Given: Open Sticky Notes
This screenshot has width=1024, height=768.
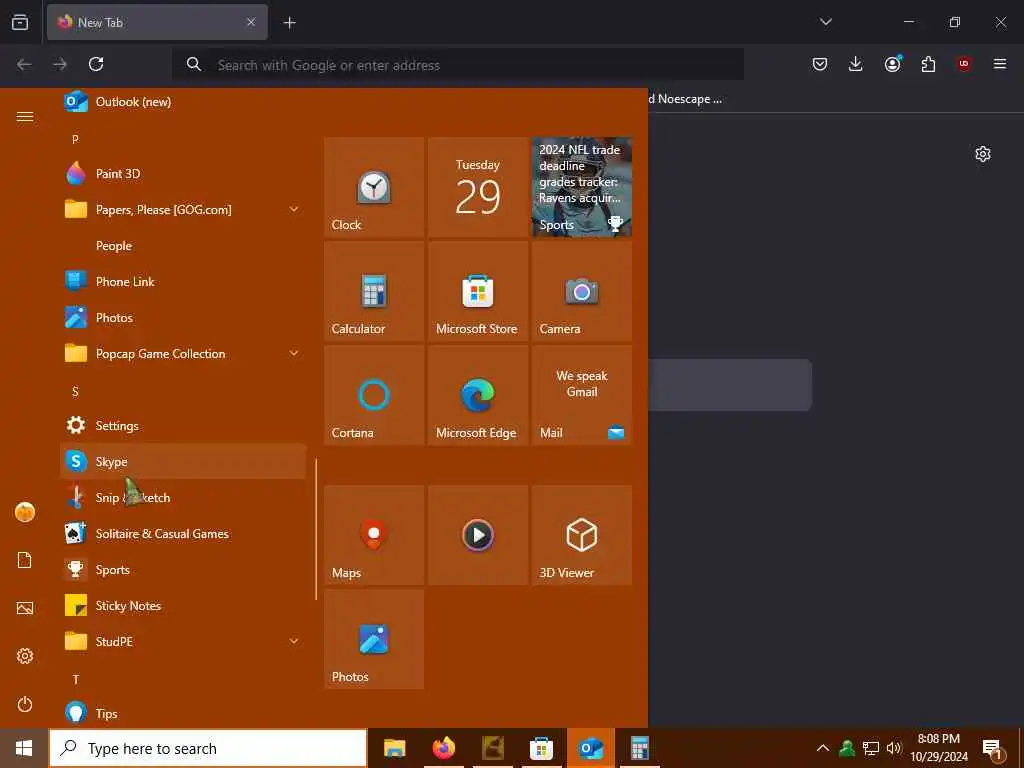Looking at the screenshot, I should point(183,605).
